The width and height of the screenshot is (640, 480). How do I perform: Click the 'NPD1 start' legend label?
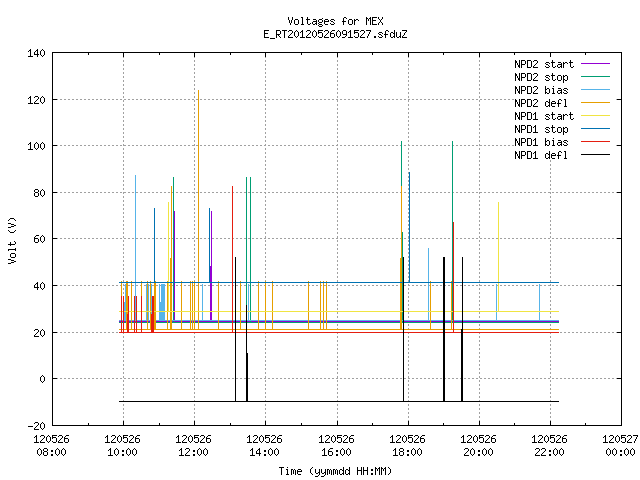[x=544, y=116]
